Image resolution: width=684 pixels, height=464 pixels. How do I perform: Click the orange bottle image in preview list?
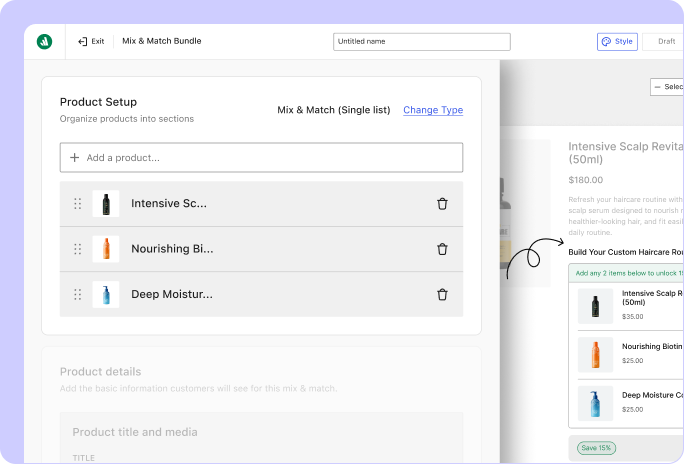595,355
